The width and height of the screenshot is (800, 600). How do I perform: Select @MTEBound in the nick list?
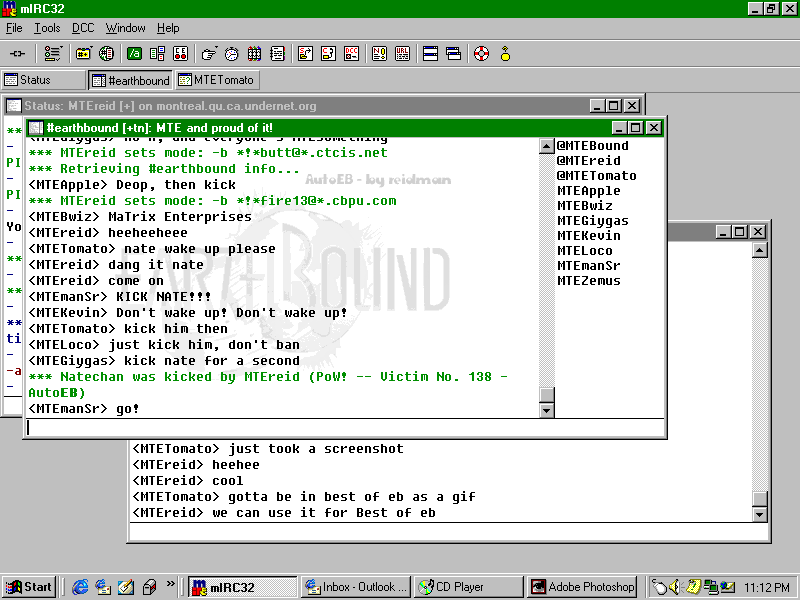pos(592,146)
